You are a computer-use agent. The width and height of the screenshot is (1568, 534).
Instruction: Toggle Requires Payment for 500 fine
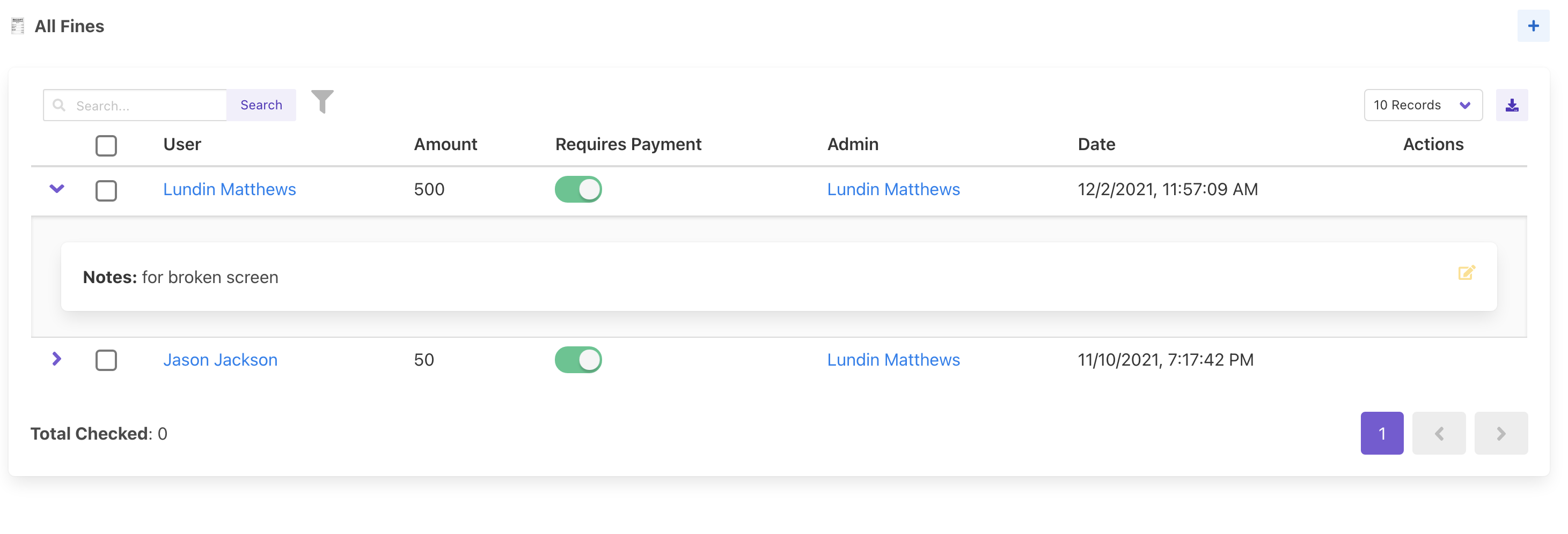point(577,189)
